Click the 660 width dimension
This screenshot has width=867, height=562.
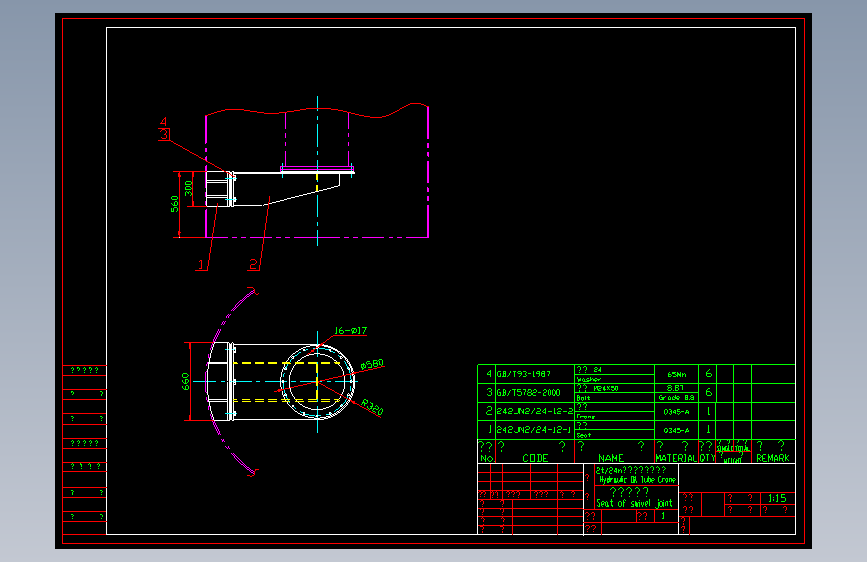[185, 382]
